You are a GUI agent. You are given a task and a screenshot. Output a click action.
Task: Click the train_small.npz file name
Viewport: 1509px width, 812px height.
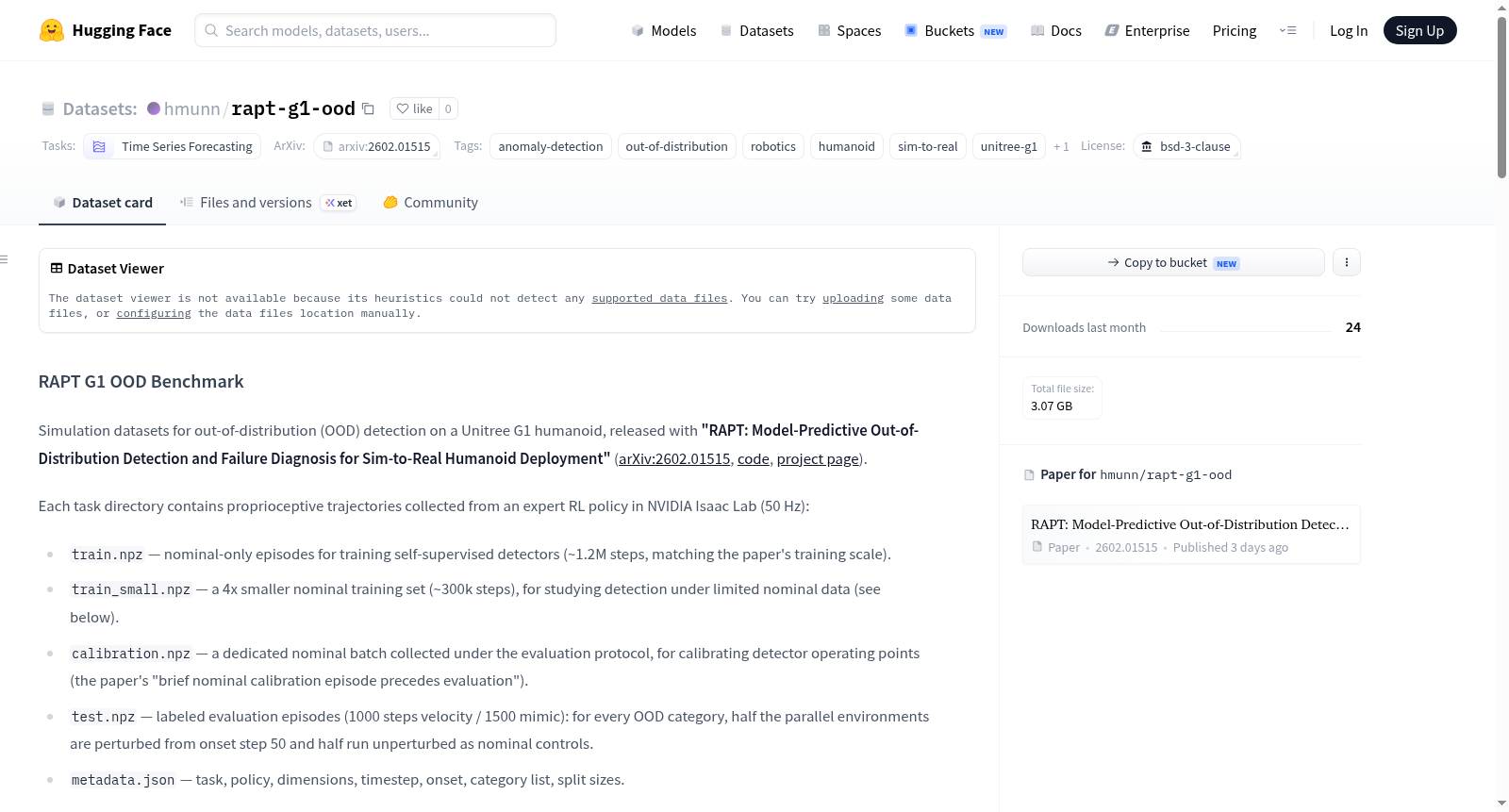(x=131, y=589)
